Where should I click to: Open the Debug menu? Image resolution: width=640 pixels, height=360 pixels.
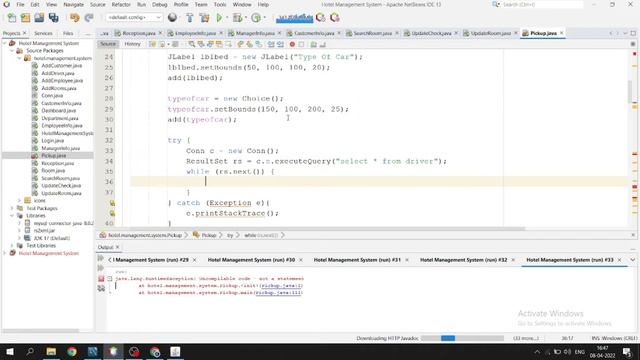[x=160, y=4]
